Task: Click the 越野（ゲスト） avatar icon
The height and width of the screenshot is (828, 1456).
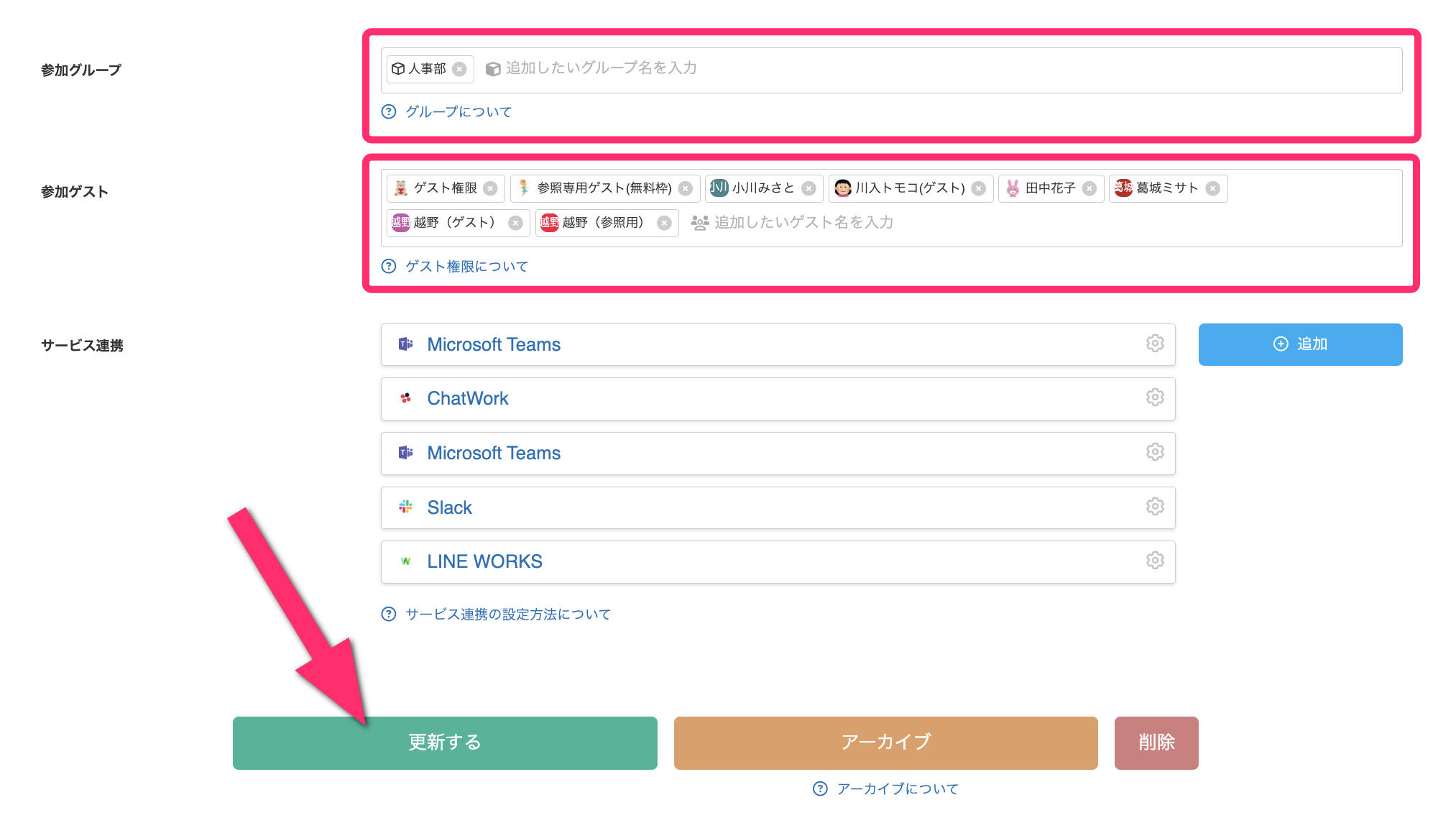Action: click(x=401, y=223)
